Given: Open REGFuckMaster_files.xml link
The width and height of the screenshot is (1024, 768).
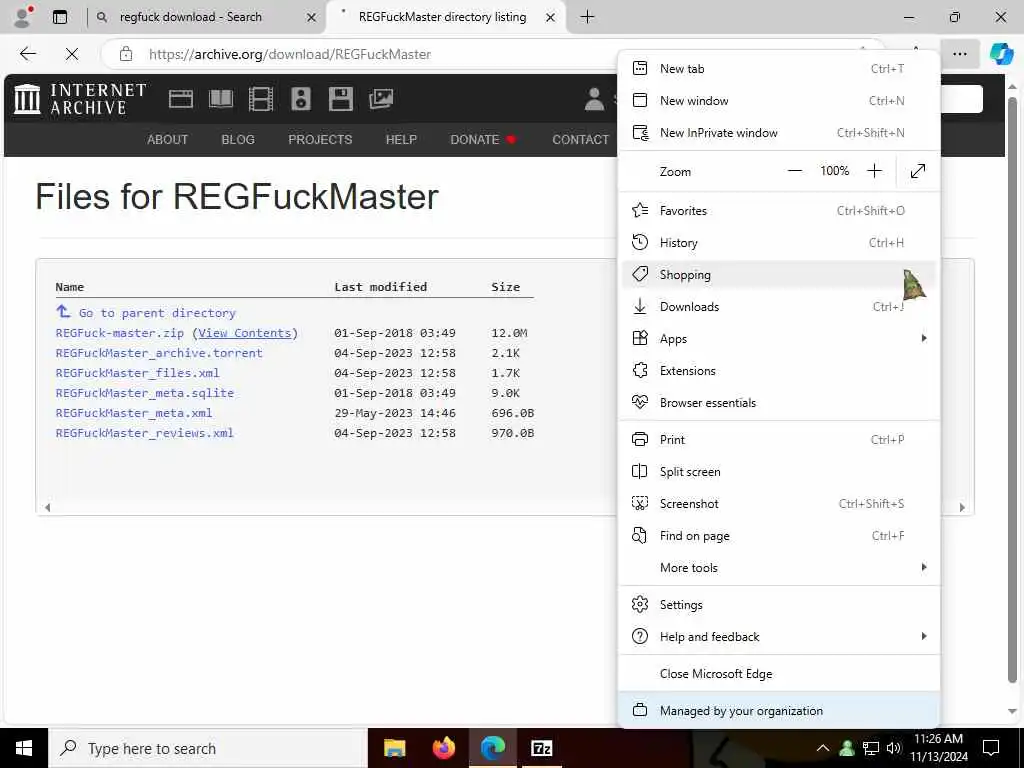Looking at the screenshot, I should tap(137, 373).
